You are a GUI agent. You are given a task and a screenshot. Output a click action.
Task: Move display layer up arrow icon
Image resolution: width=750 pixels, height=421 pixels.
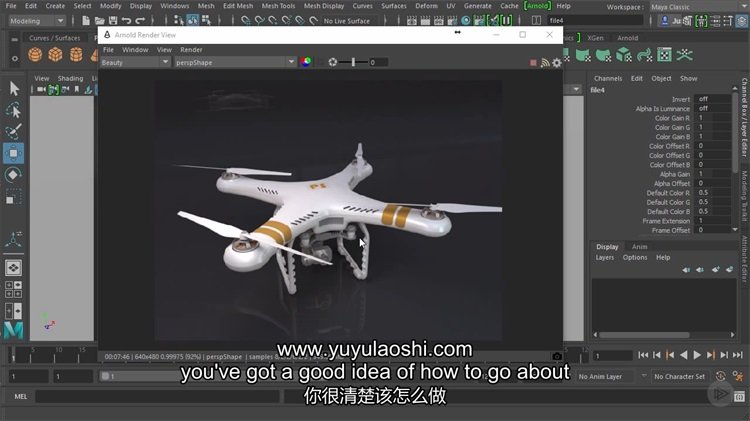pyautogui.click(x=686, y=270)
